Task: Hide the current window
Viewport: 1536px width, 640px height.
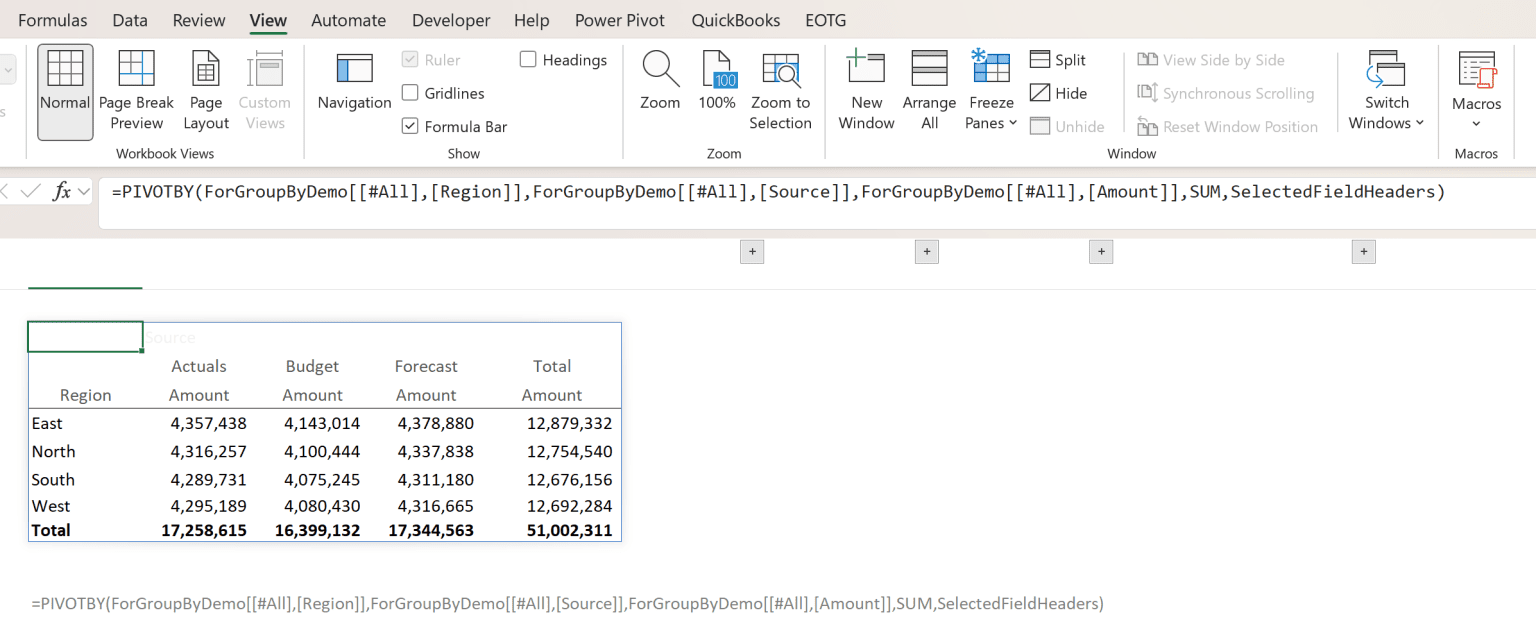Action: point(1058,93)
